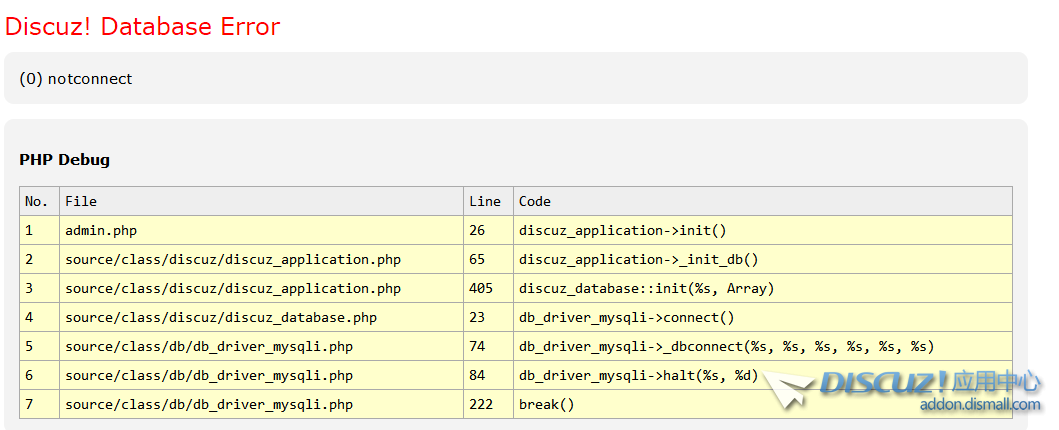Select the admin.php file cell
This screenshot has width=1059, height=430.
coord(101,231)
